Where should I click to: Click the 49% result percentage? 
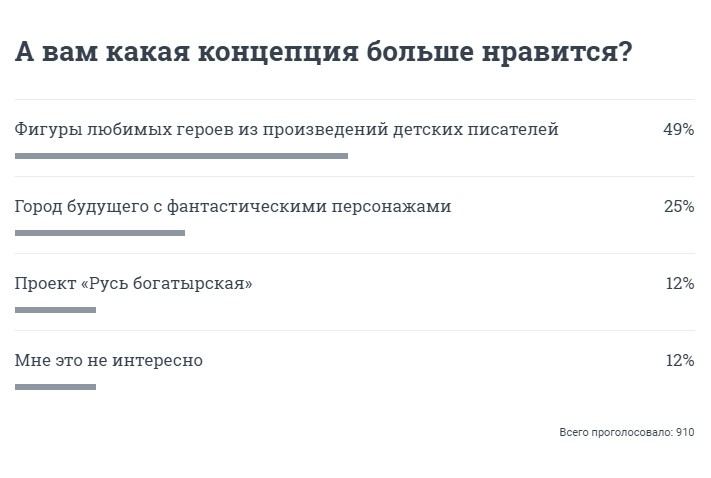(678, 130)
